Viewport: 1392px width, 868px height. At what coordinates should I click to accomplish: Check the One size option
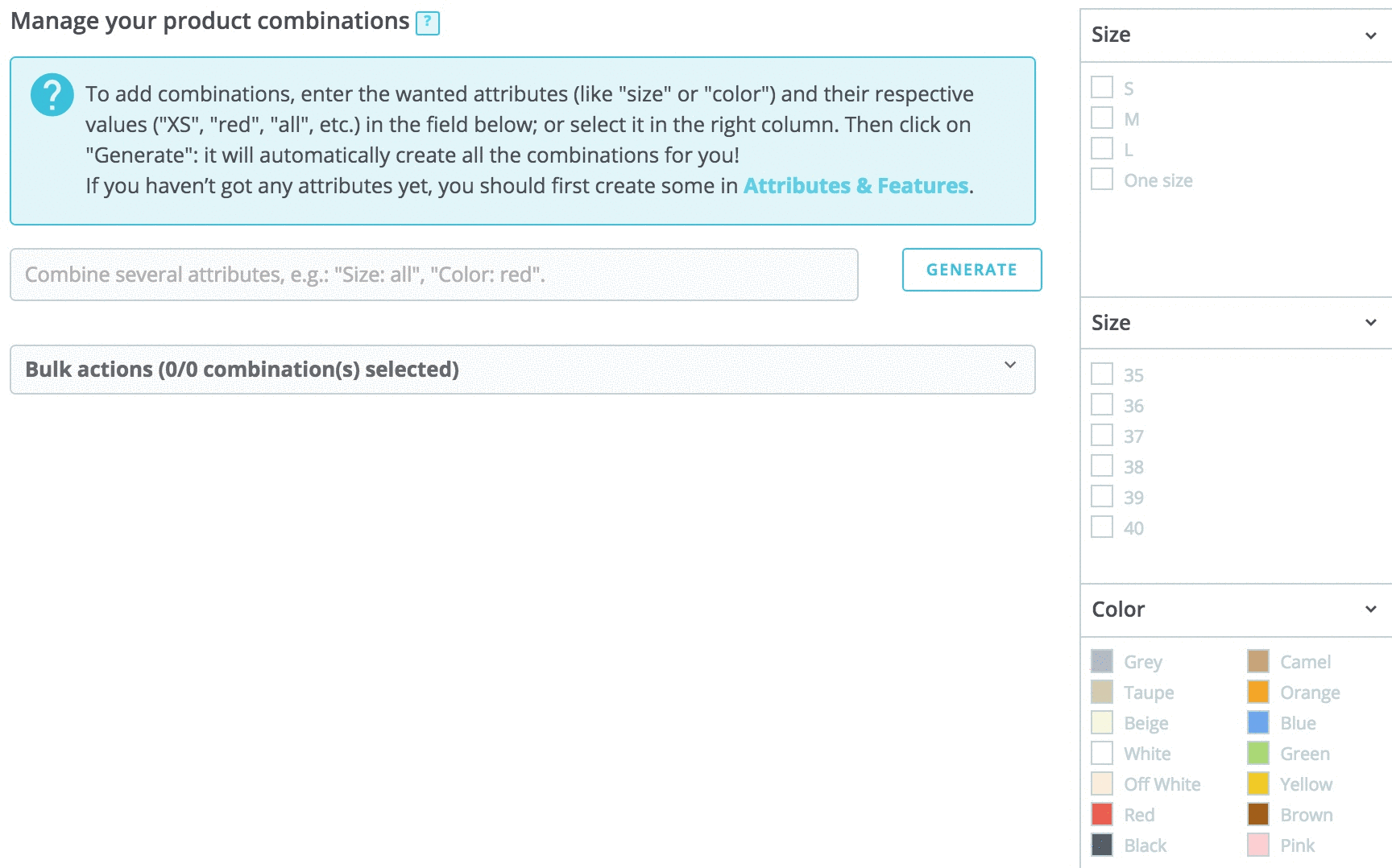(1102, 180)
